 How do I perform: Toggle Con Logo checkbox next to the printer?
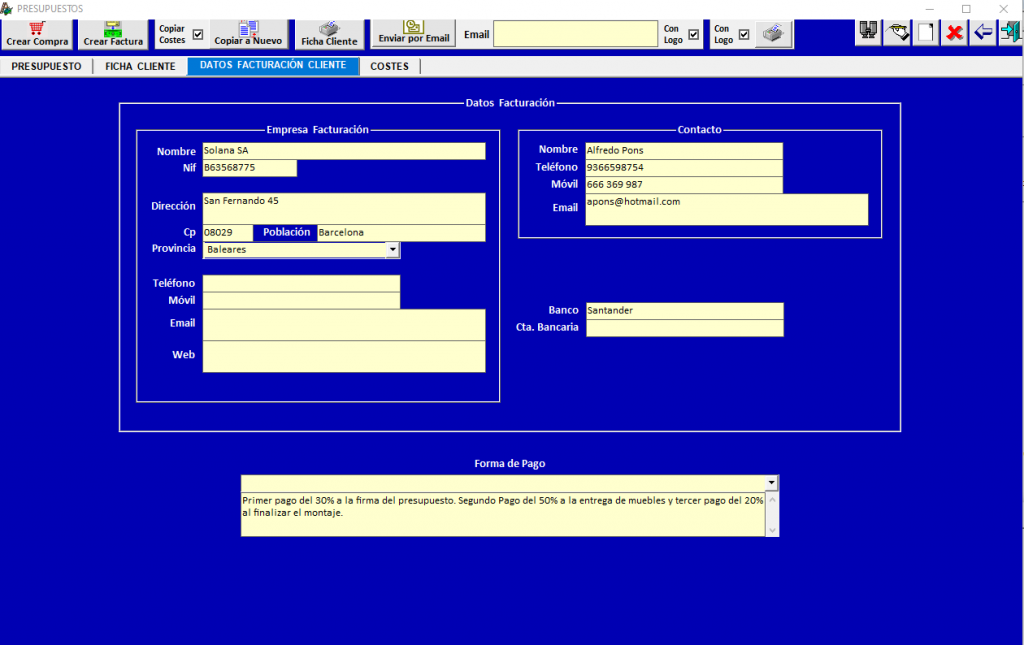point(743,34)
